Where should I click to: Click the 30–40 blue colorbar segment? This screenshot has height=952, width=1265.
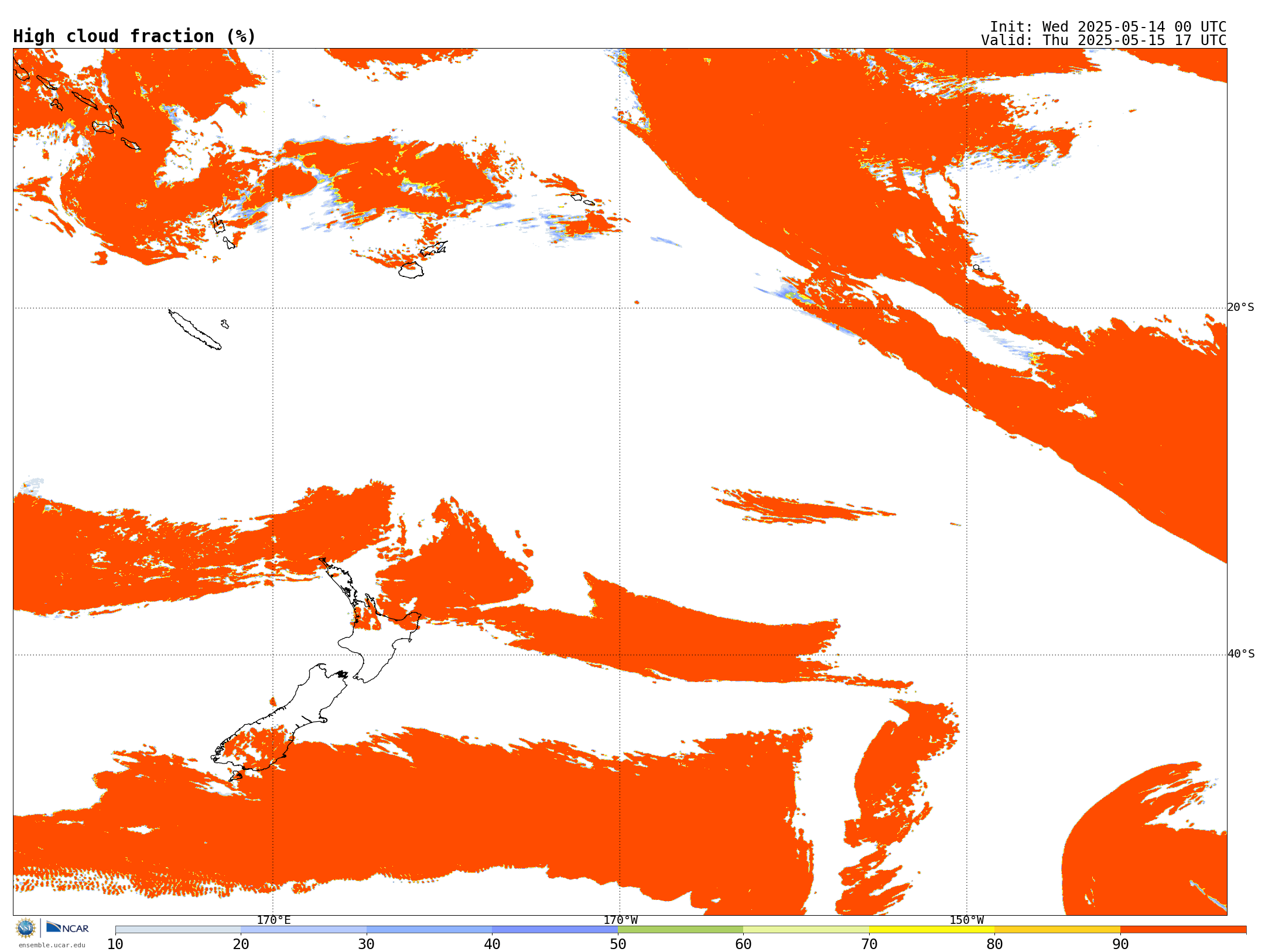[x=429, y=930]
